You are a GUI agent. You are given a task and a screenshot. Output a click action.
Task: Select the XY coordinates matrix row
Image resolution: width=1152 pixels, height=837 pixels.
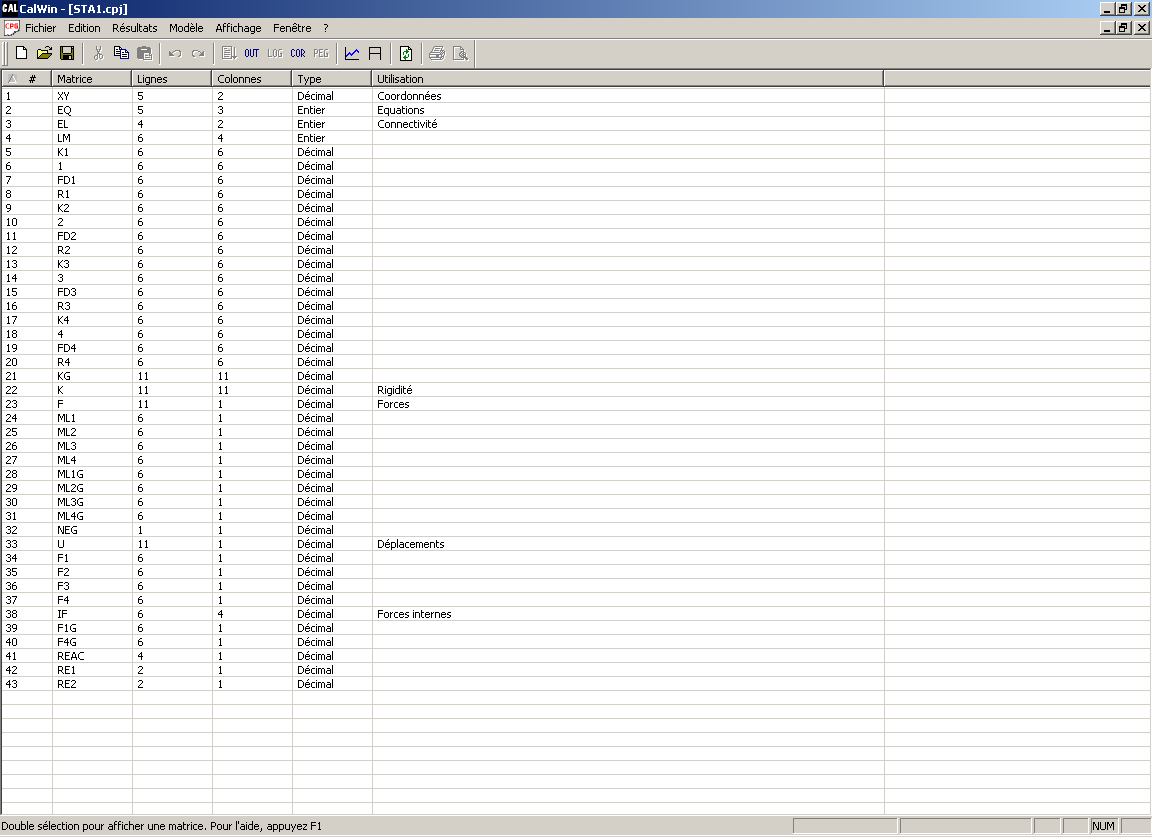[63, 96]
